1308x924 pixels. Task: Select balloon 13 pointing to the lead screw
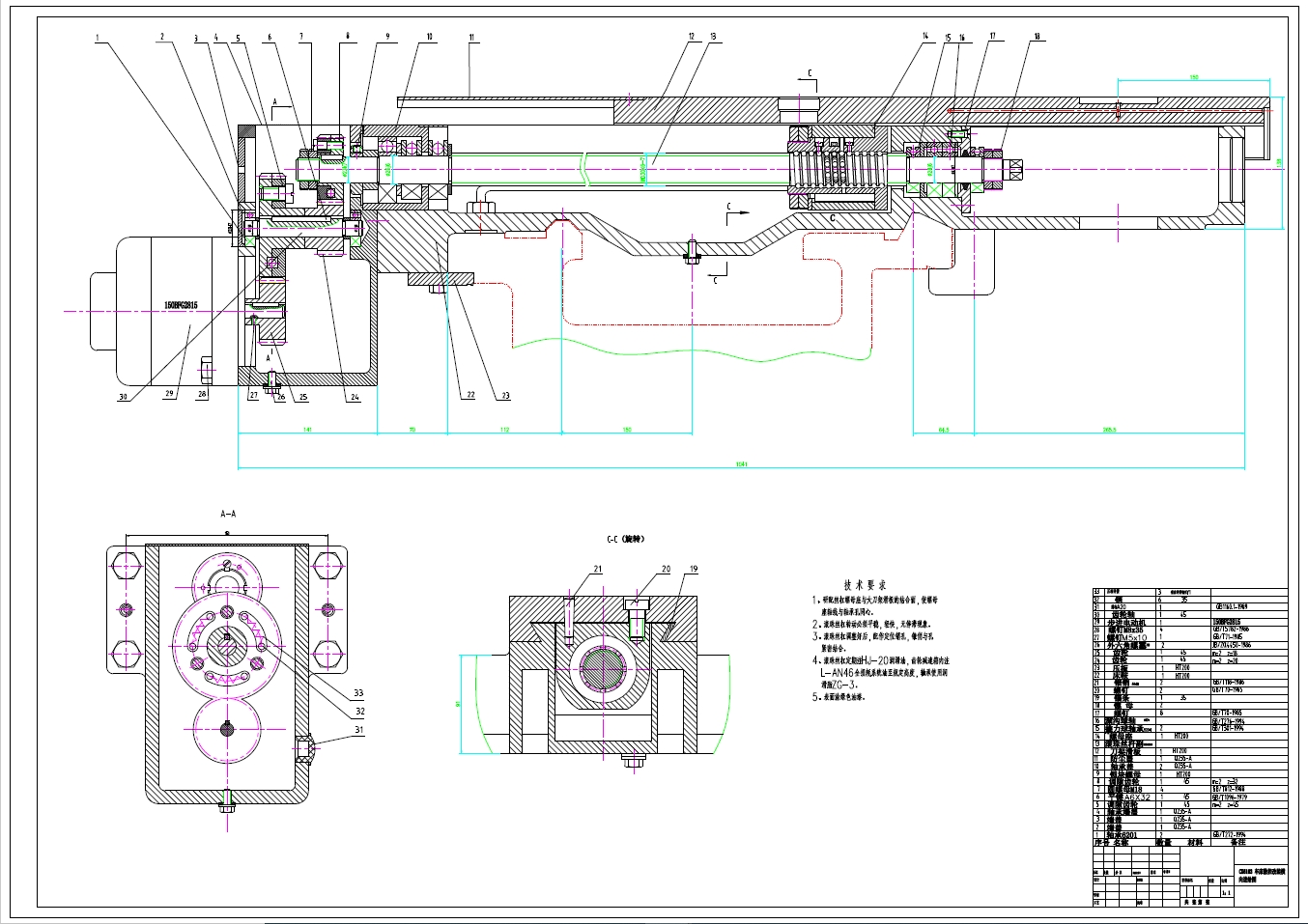(712, 36)
